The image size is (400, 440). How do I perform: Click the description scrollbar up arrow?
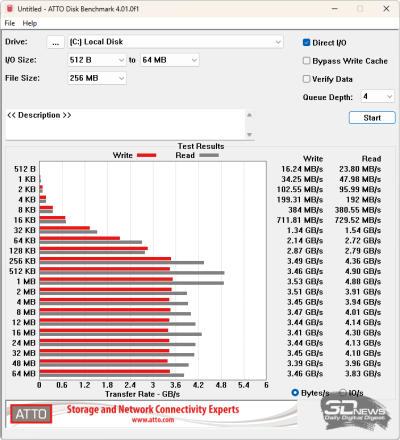click(x=249, y=115)
